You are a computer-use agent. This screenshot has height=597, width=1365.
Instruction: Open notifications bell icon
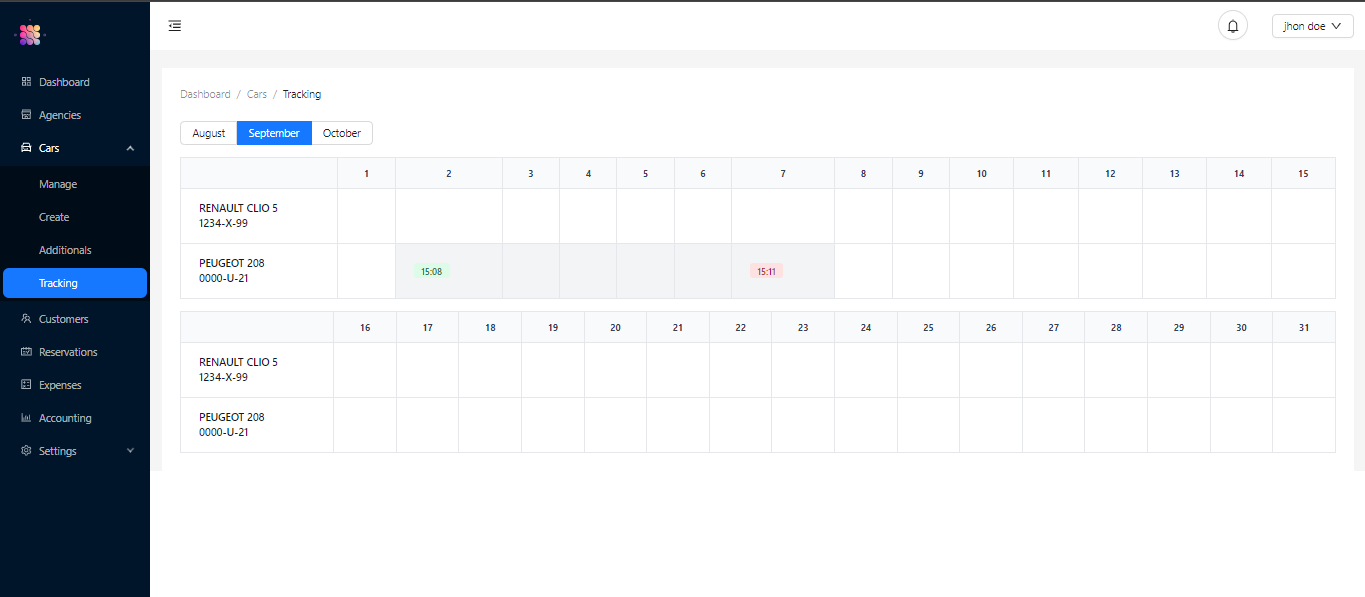tap(1232, 26)
